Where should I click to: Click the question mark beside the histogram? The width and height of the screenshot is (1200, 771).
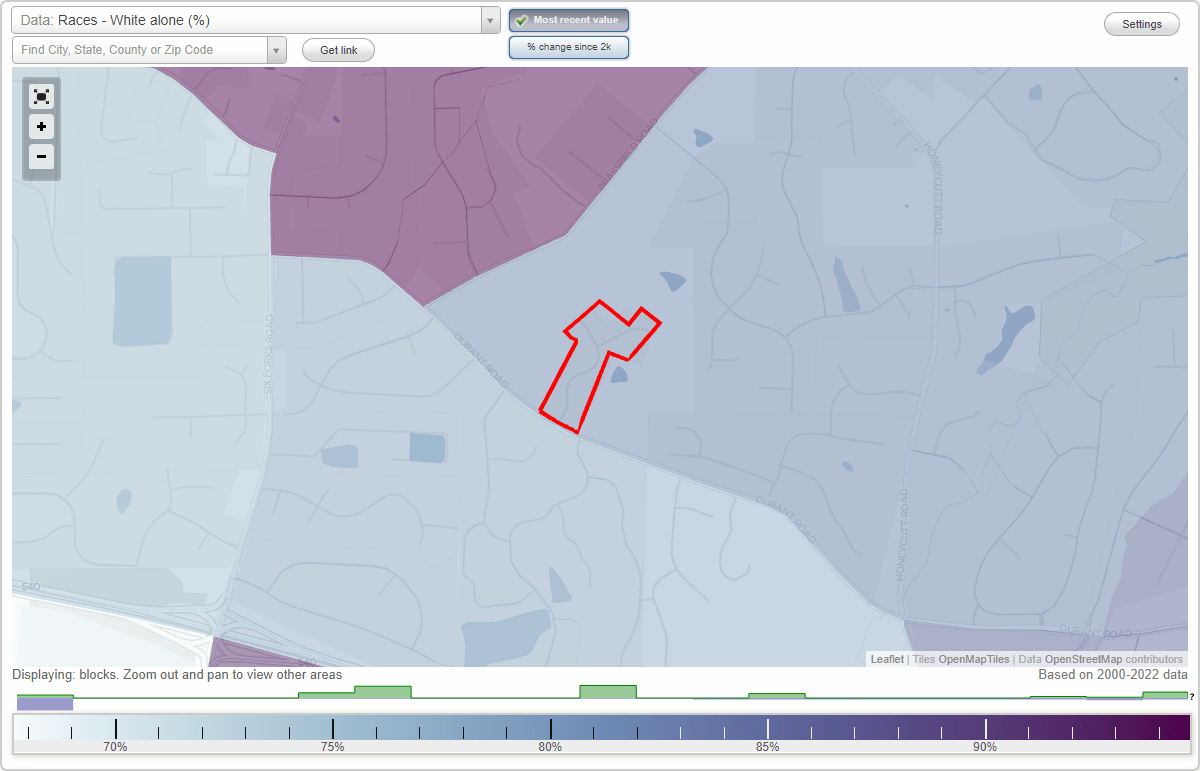click(1192, 696)
